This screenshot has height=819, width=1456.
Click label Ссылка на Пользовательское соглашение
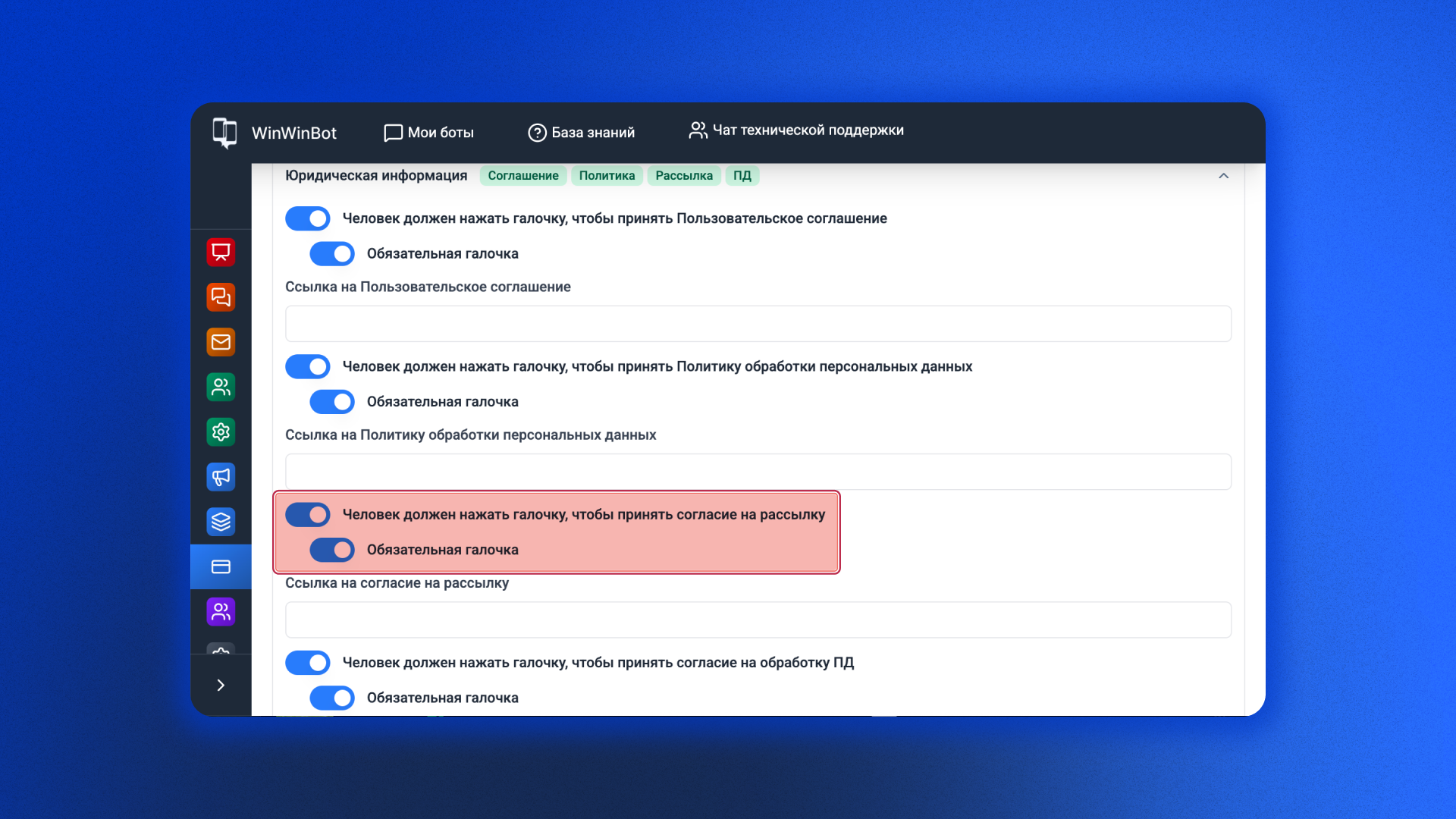pos(428,287)
